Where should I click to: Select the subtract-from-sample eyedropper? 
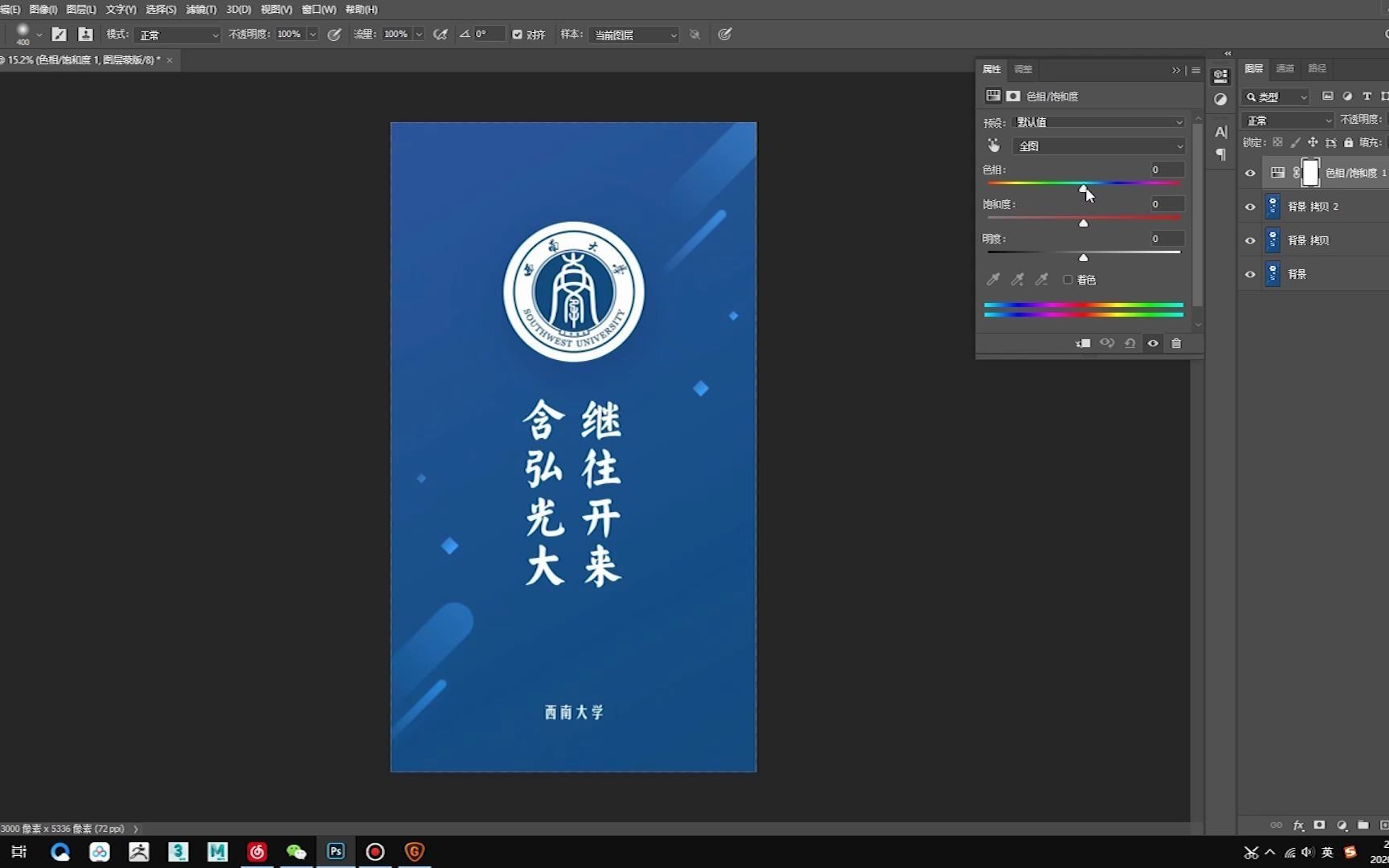click(x=1042, y=280)
